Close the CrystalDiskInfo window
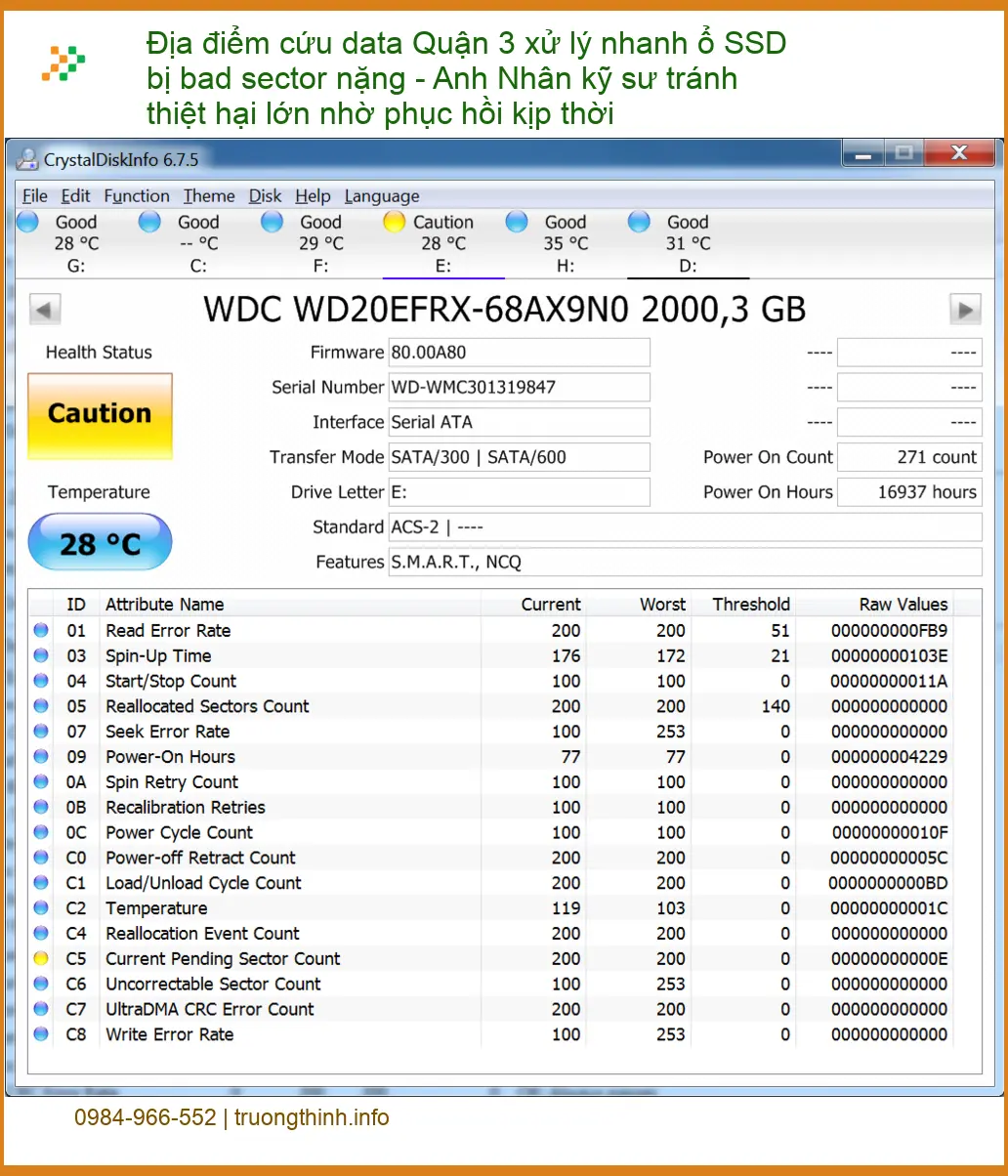Screen dimensions: 1008x1176 (x=959, y=153)
